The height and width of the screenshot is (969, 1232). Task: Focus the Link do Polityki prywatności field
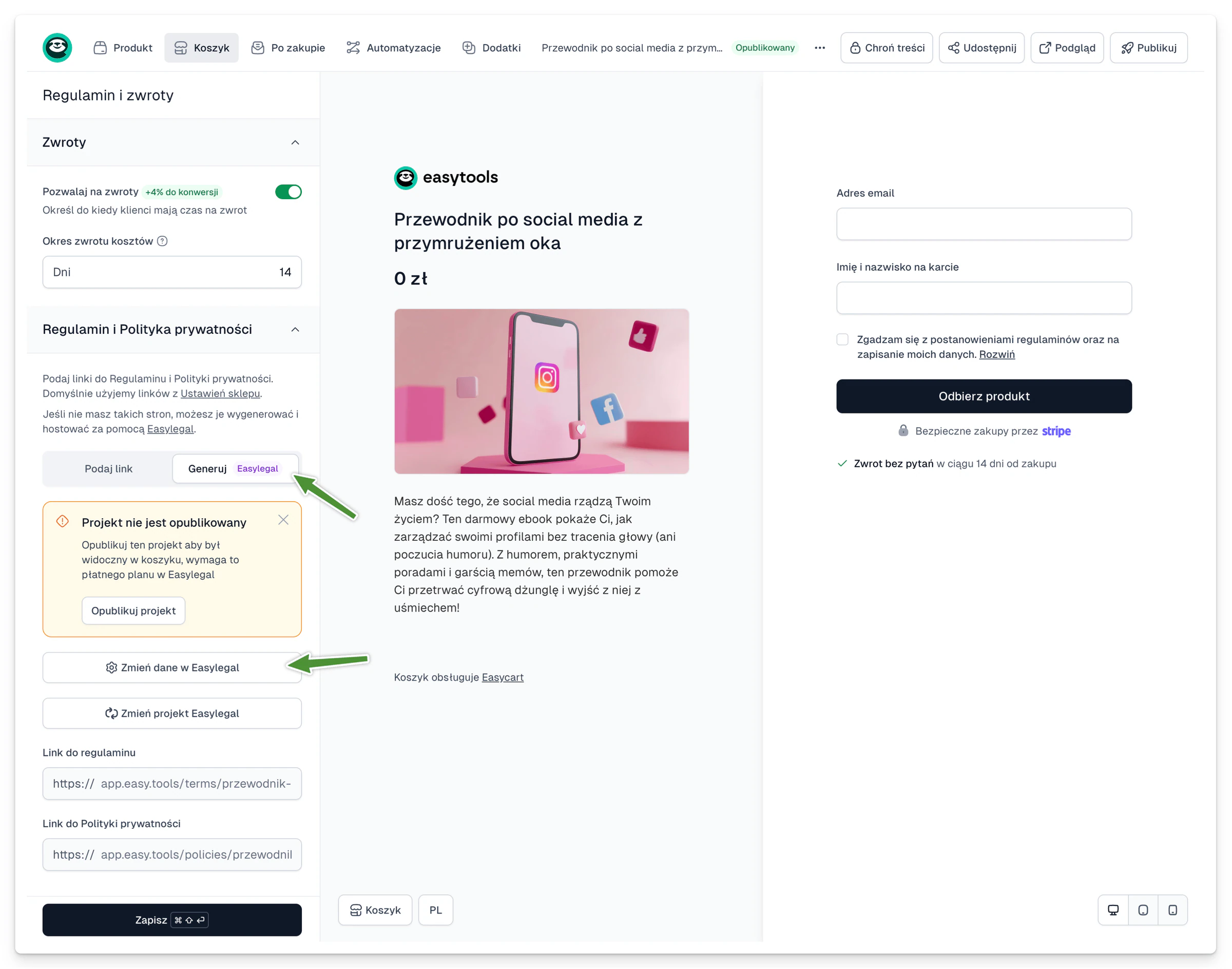pos(172,854)
